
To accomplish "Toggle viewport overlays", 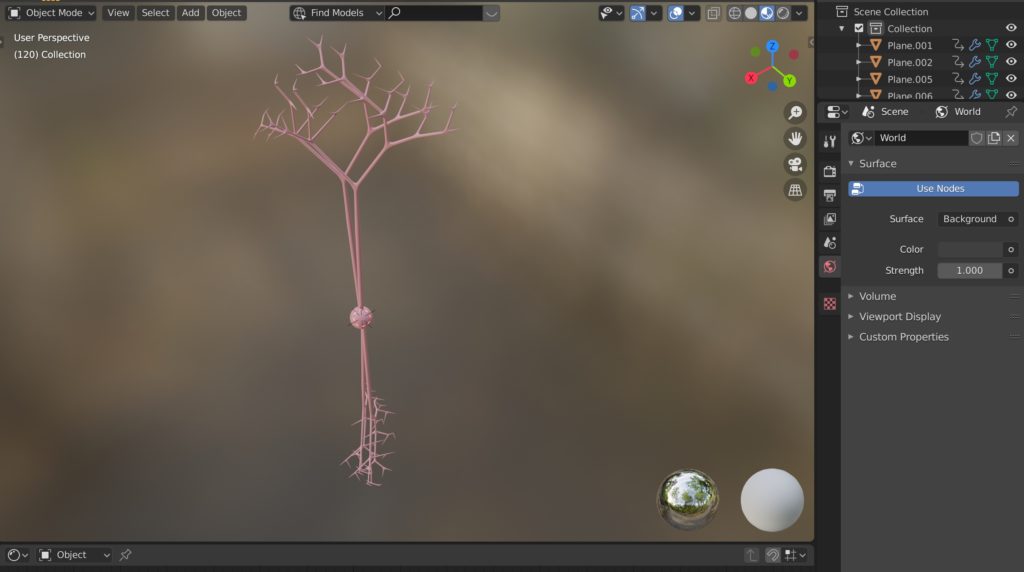I will [676, 13].
